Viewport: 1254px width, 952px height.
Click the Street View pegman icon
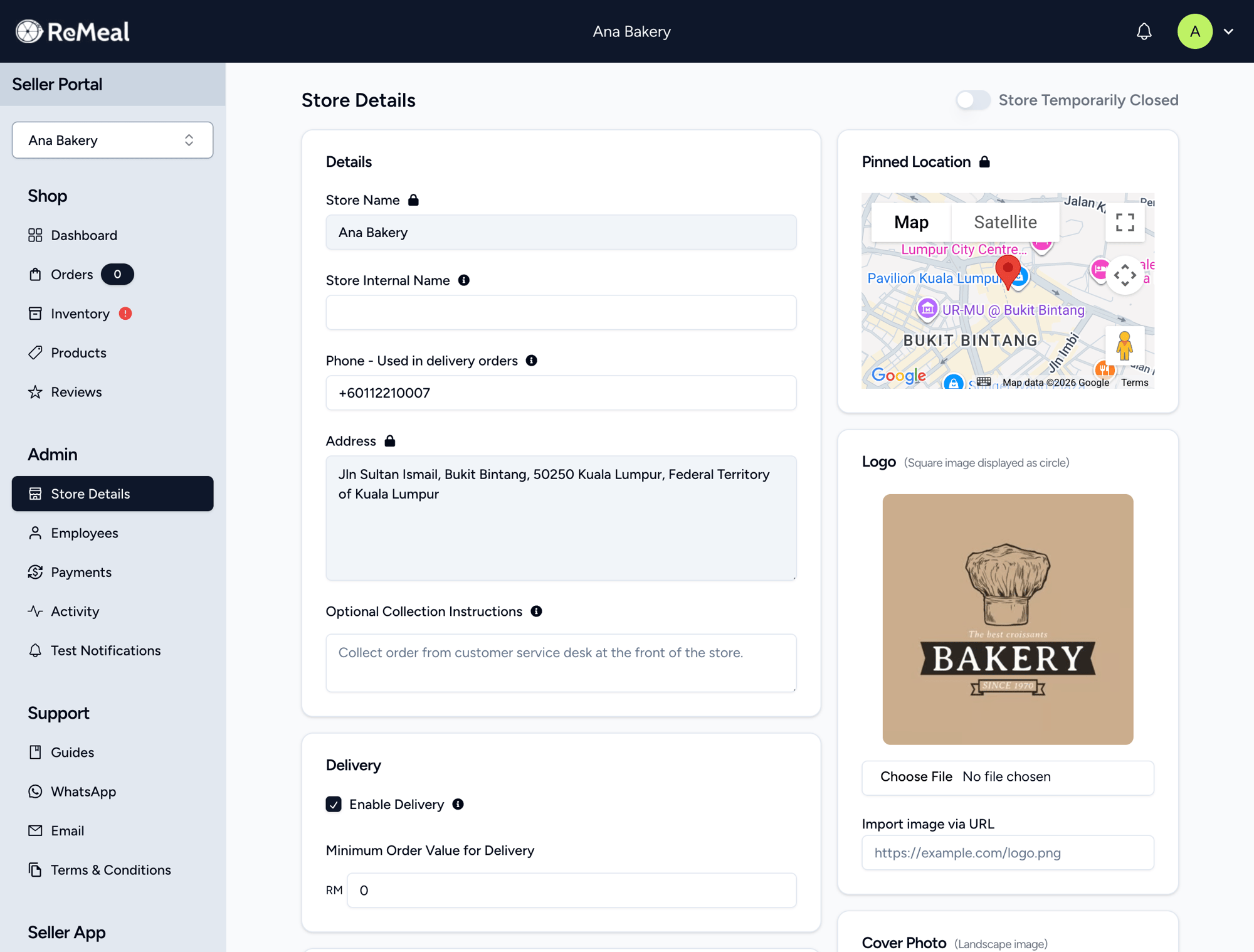tap(1124, 346)
